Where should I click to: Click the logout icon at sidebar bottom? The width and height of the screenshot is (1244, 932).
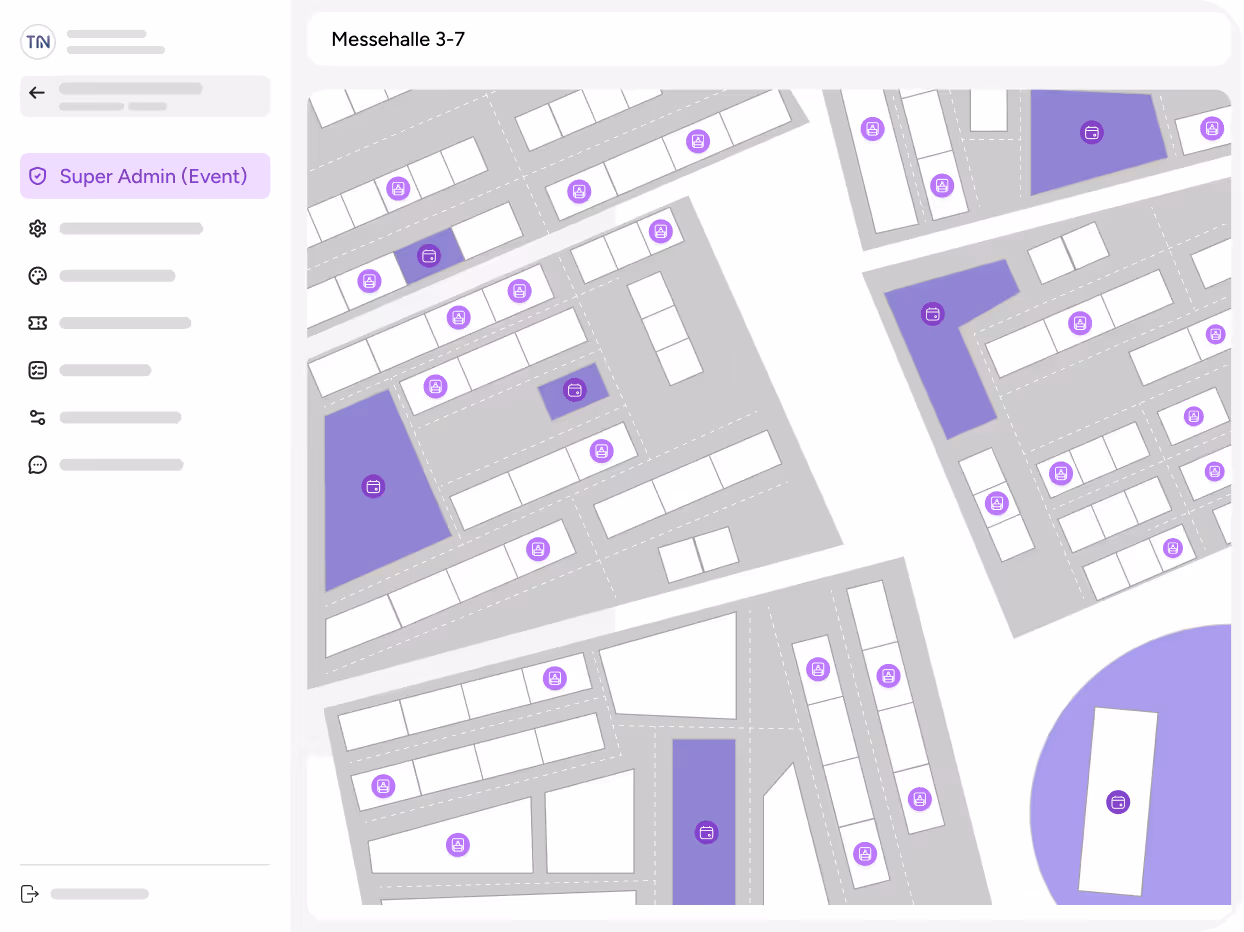[30, 894]
